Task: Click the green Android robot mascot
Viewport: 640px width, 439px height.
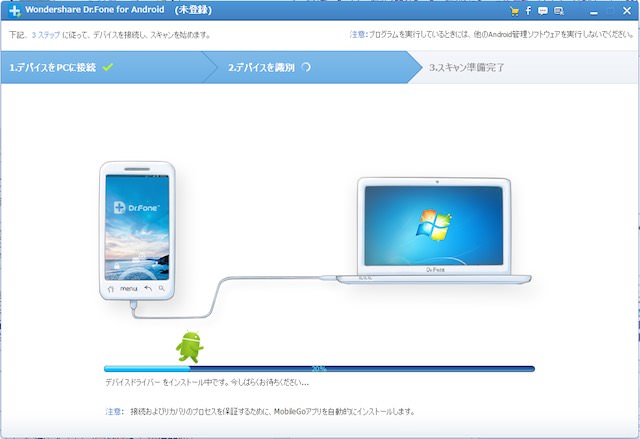Action: pos(190,347)
